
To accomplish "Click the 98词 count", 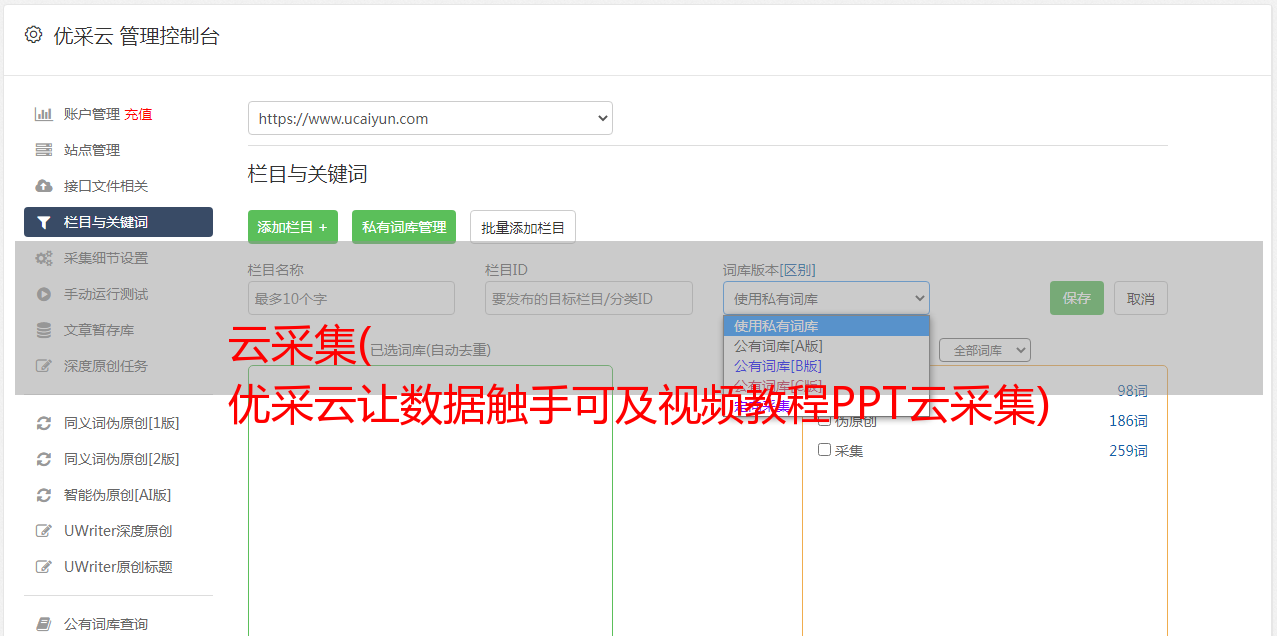I will point(1132,391).
